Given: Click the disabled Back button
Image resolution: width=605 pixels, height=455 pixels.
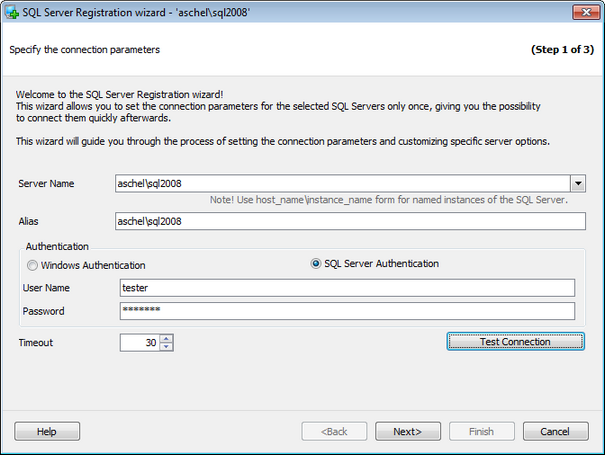Looking at the screenshot, I should pyautogui.click(x=334, y=431).
